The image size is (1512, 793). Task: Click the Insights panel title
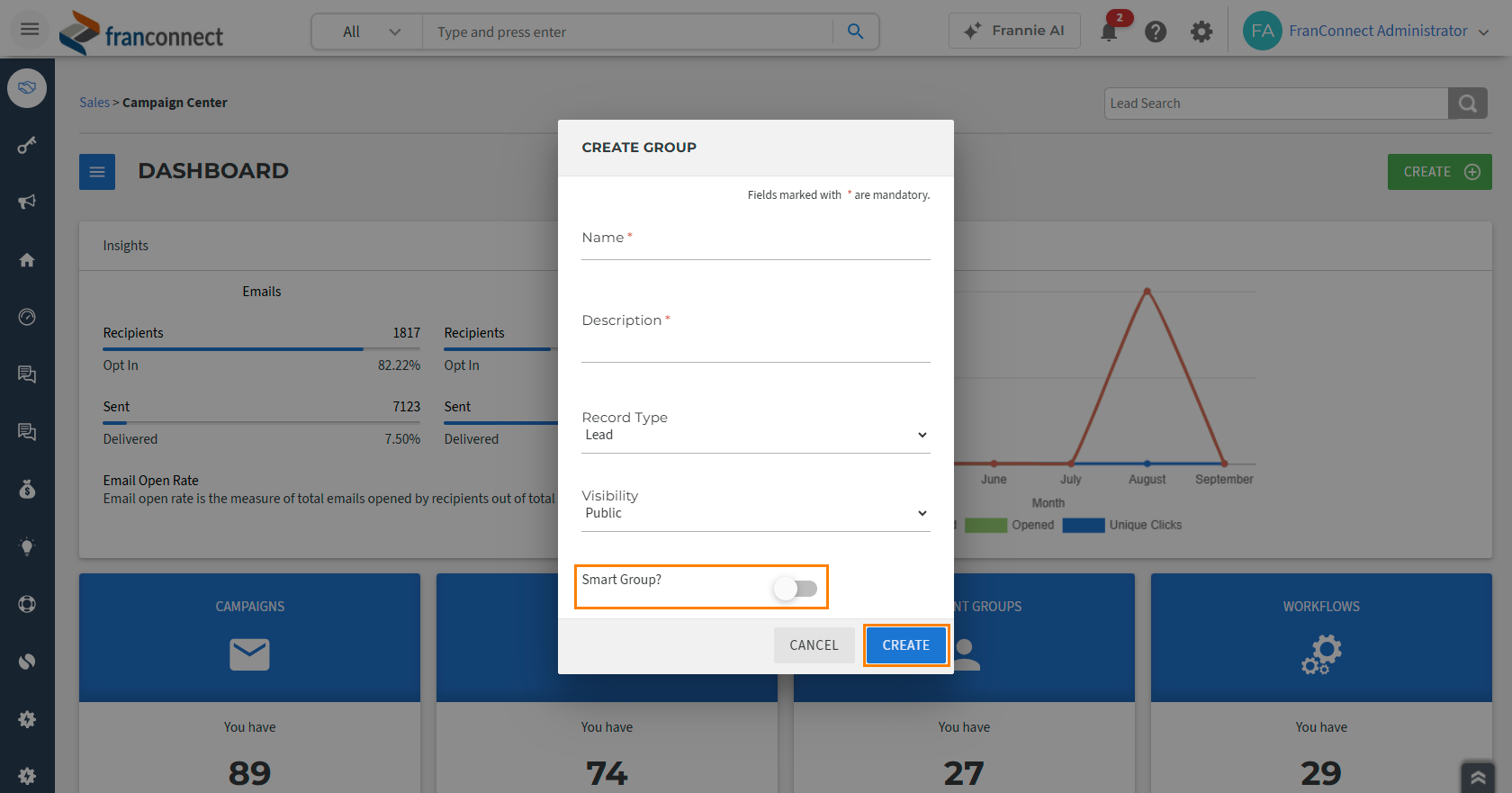[126, 246]
